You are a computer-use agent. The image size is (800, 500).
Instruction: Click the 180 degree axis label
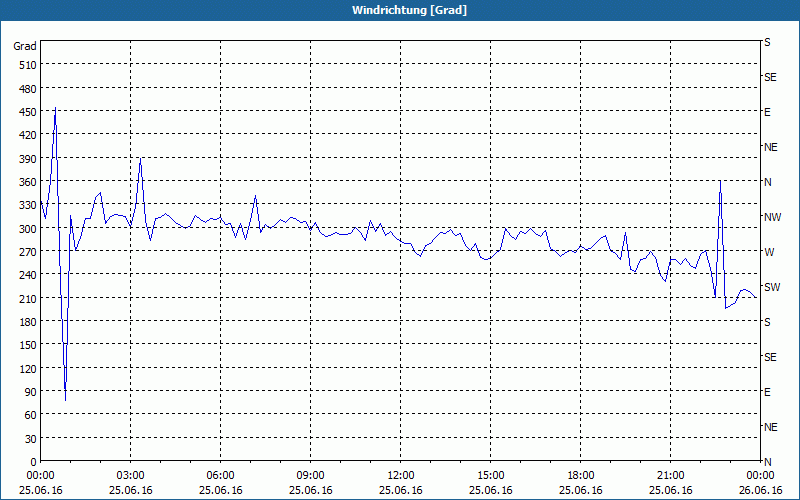[x=29, y=321]
